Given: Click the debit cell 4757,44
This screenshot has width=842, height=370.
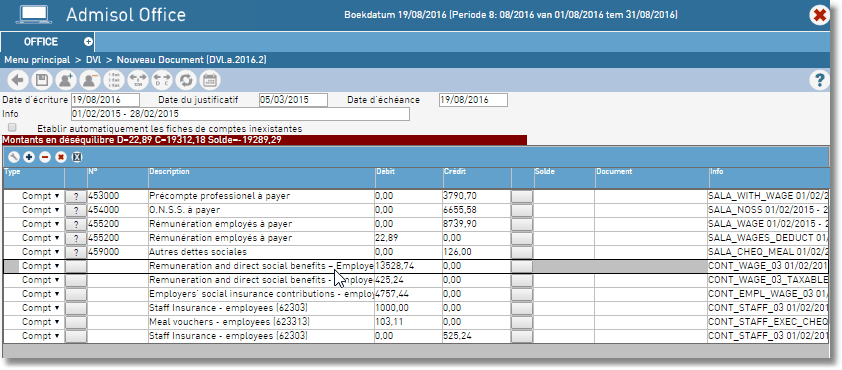Looking at the screenshot, I should tap(409, 294).
